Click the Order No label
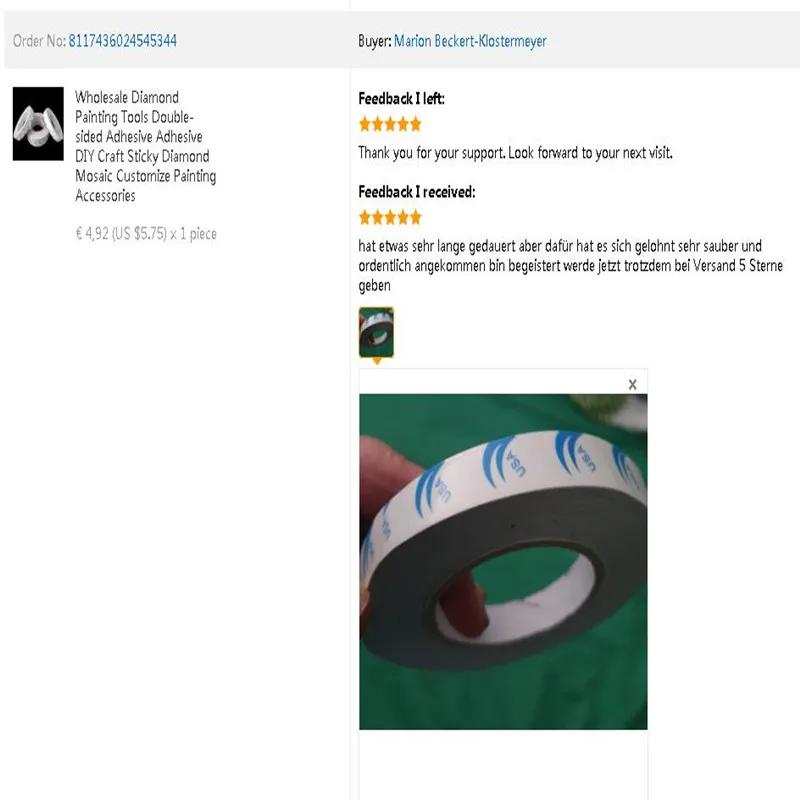Screen dimensions: 800x800 39,41
